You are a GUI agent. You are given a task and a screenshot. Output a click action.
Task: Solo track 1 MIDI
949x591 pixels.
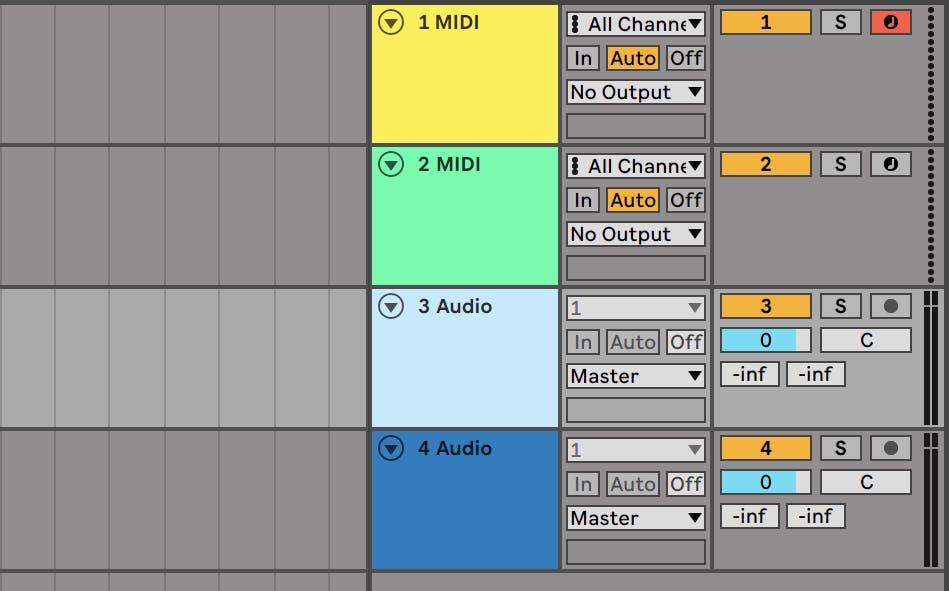843,22
